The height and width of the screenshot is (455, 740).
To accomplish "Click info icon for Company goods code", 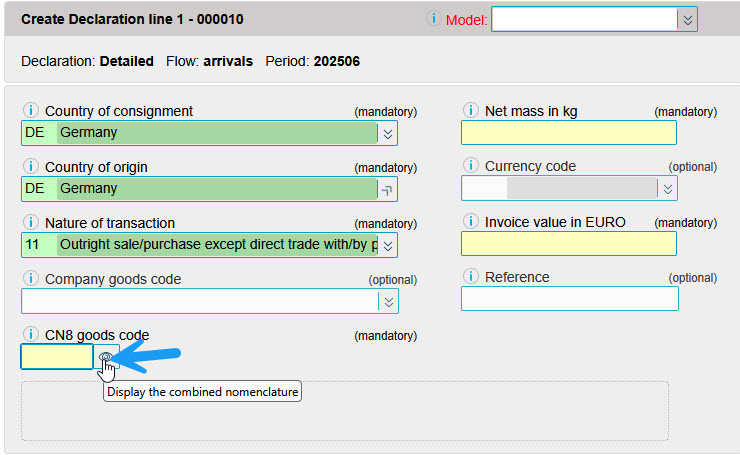I will point(30,279).
